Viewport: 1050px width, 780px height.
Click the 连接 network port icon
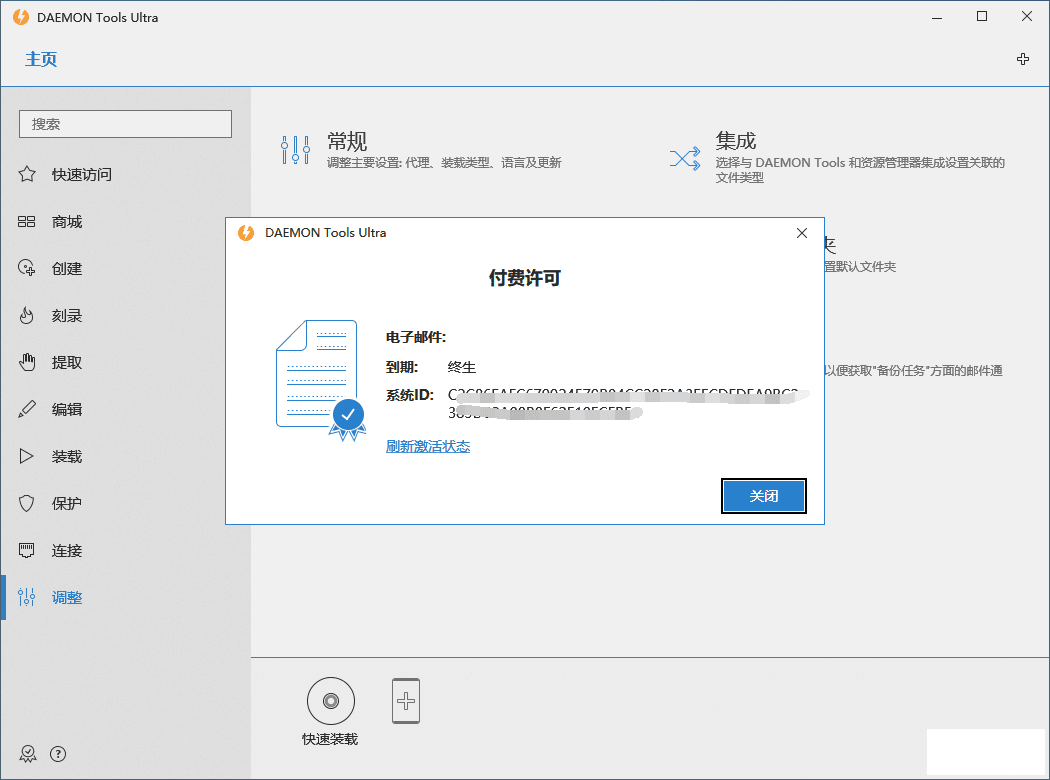pyautogui.click(x=27, y=550)
